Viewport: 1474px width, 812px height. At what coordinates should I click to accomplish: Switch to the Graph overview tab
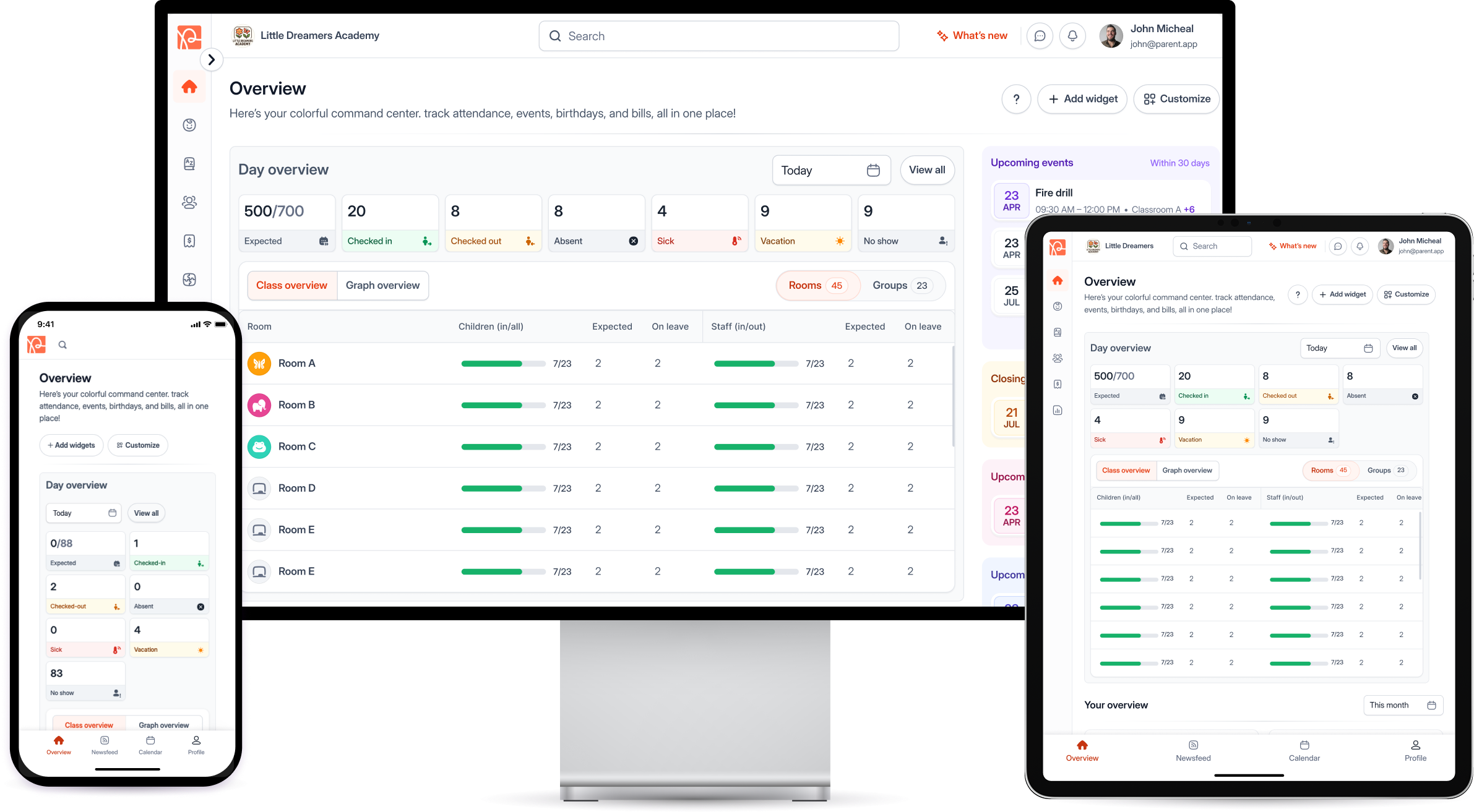point(382,285)
